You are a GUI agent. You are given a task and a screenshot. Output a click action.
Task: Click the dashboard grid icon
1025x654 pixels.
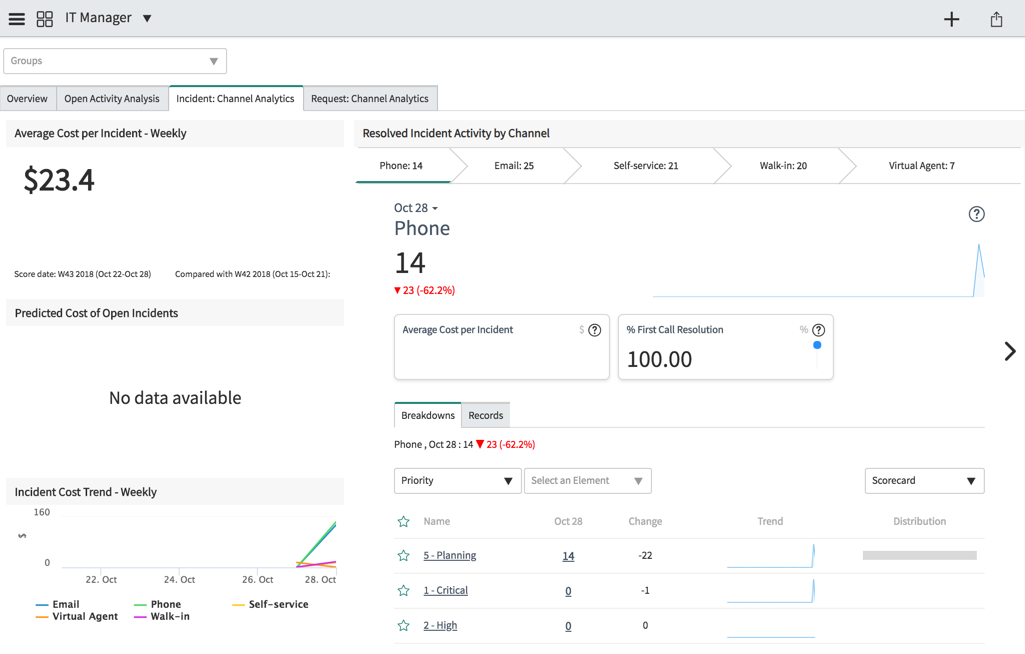click(x=44, y=19)
